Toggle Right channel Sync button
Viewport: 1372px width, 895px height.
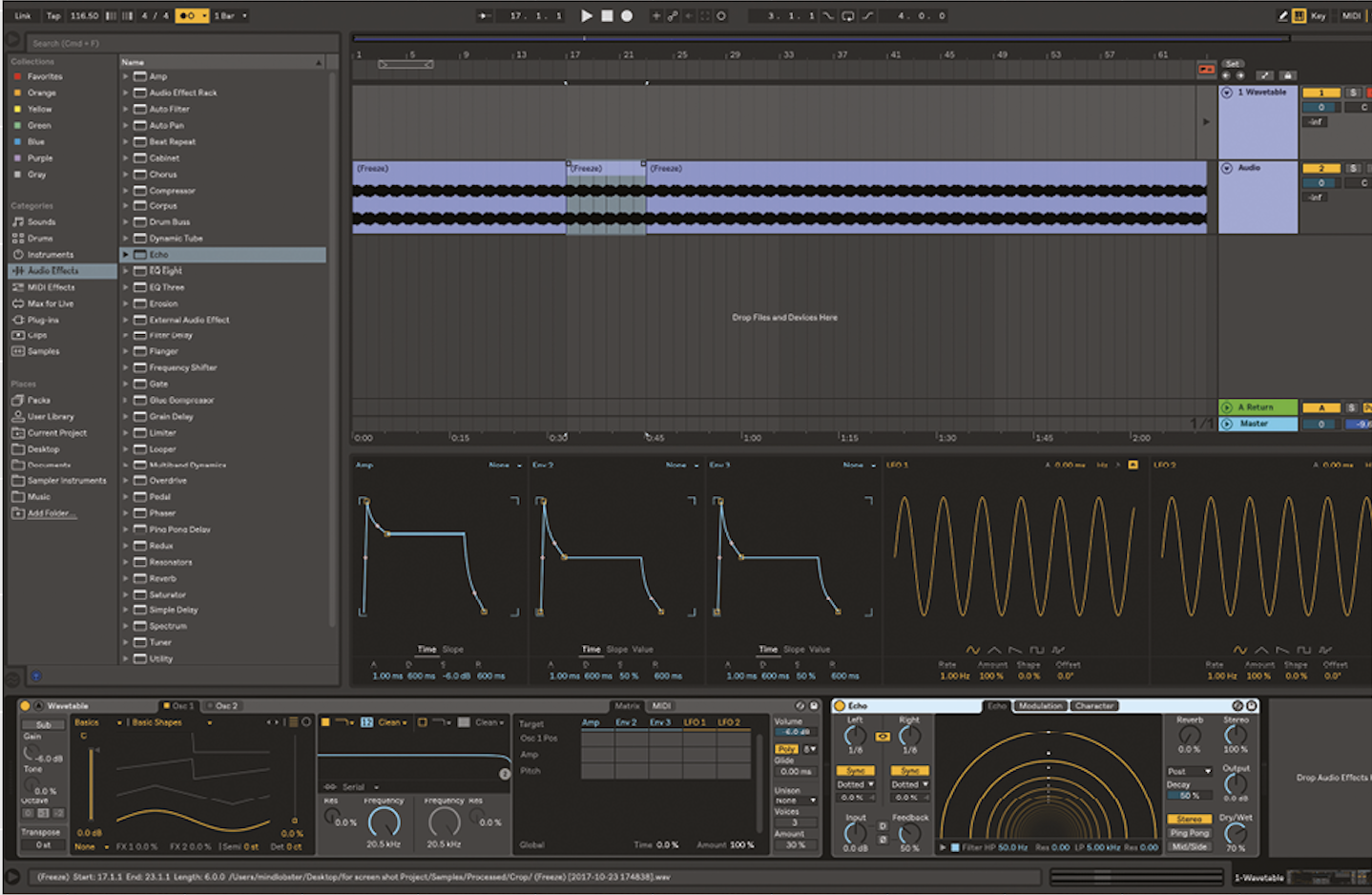pyautogui.click(x=910, y=770)
